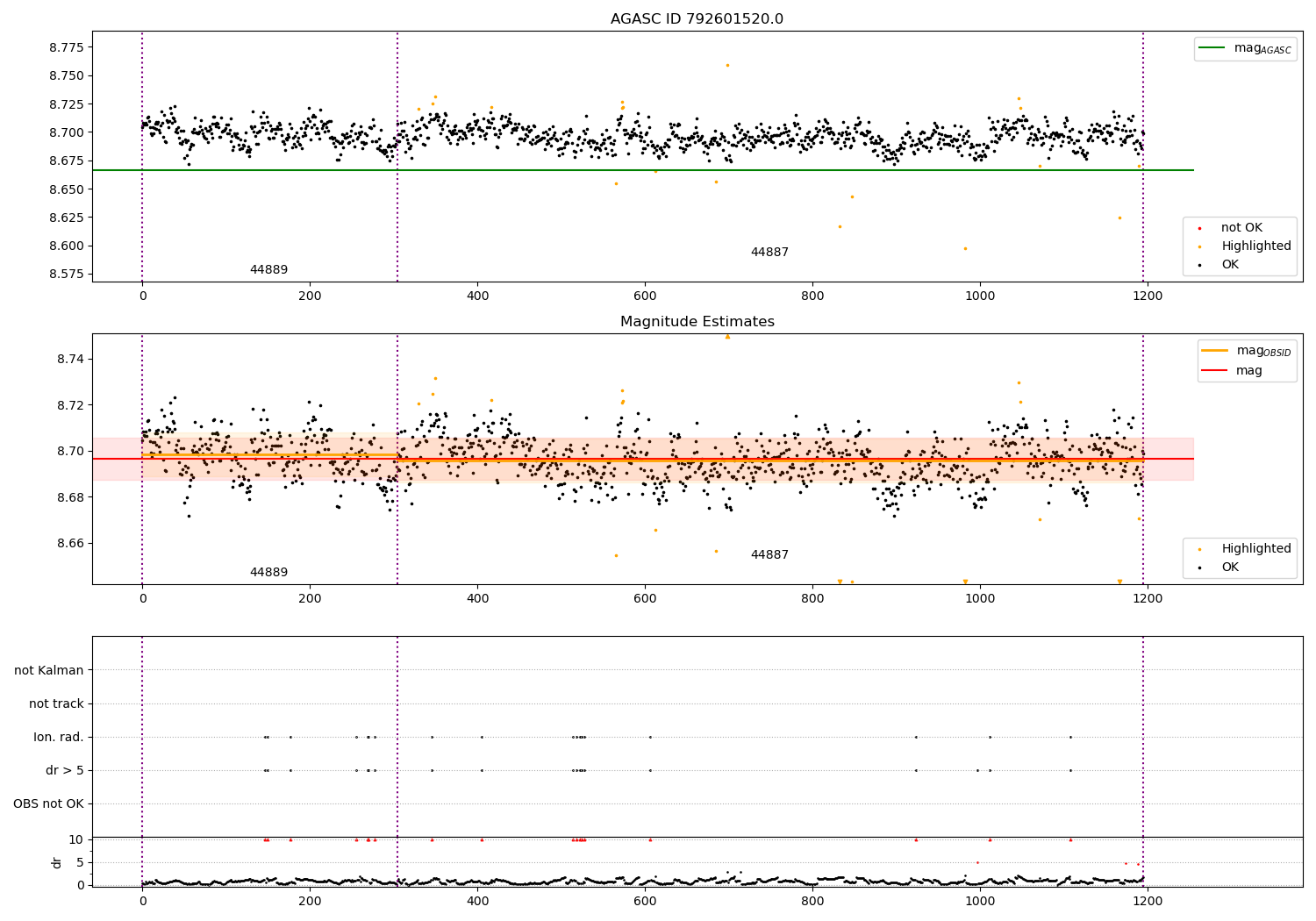Click the 8.66 tick in middle plot
This screenshot has width=1316, height=921.
point(71,544)
